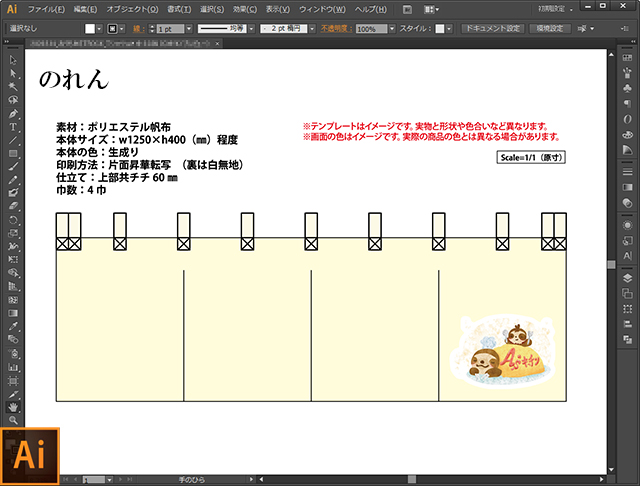Image resolution: width=640 pixels, height=486 pixels.
Task: Expand the opacity 100% dropdown
Action: [392, 29]
